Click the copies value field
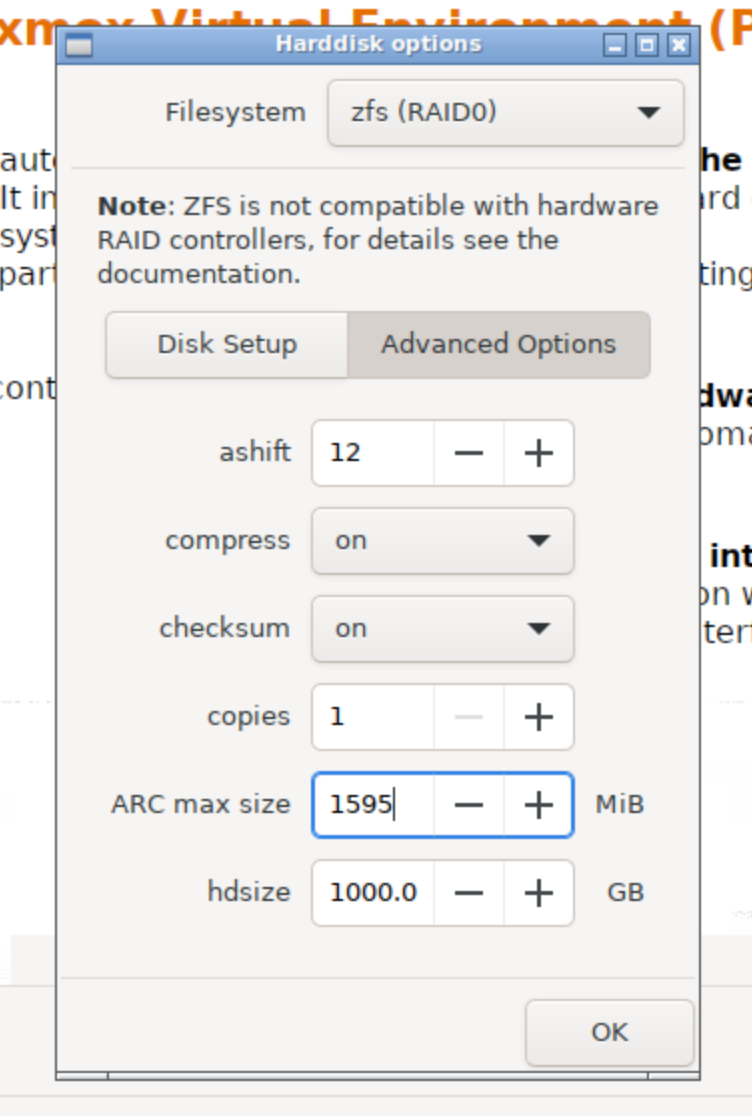The height and width of the screenshot is (1116, 752). click(374, 717)
